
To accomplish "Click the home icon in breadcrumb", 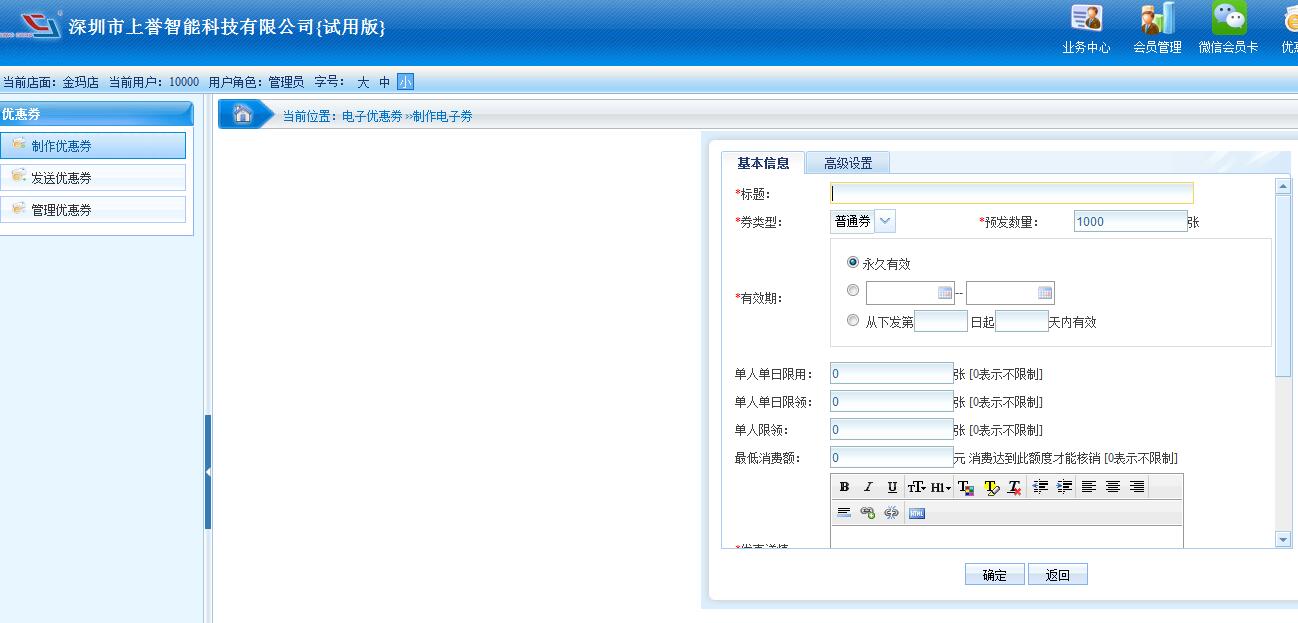I will (243, 115).
